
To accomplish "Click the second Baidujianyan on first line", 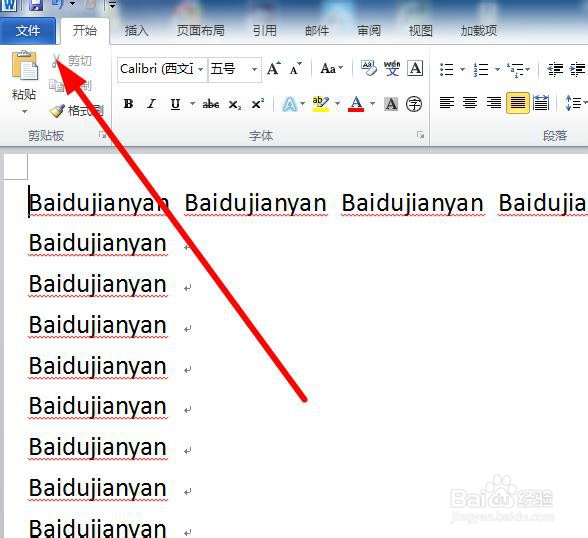I will tap(256, 203).
